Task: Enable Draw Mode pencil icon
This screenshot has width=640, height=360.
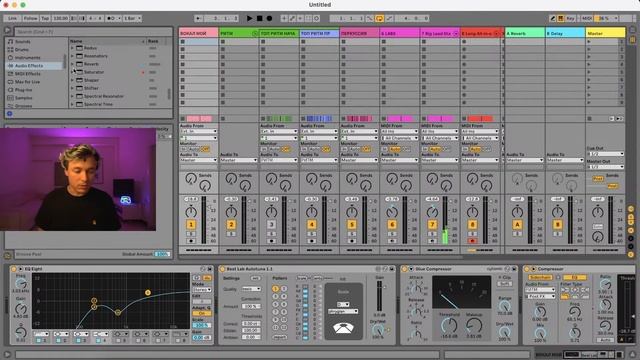Action: click(552, 18)
